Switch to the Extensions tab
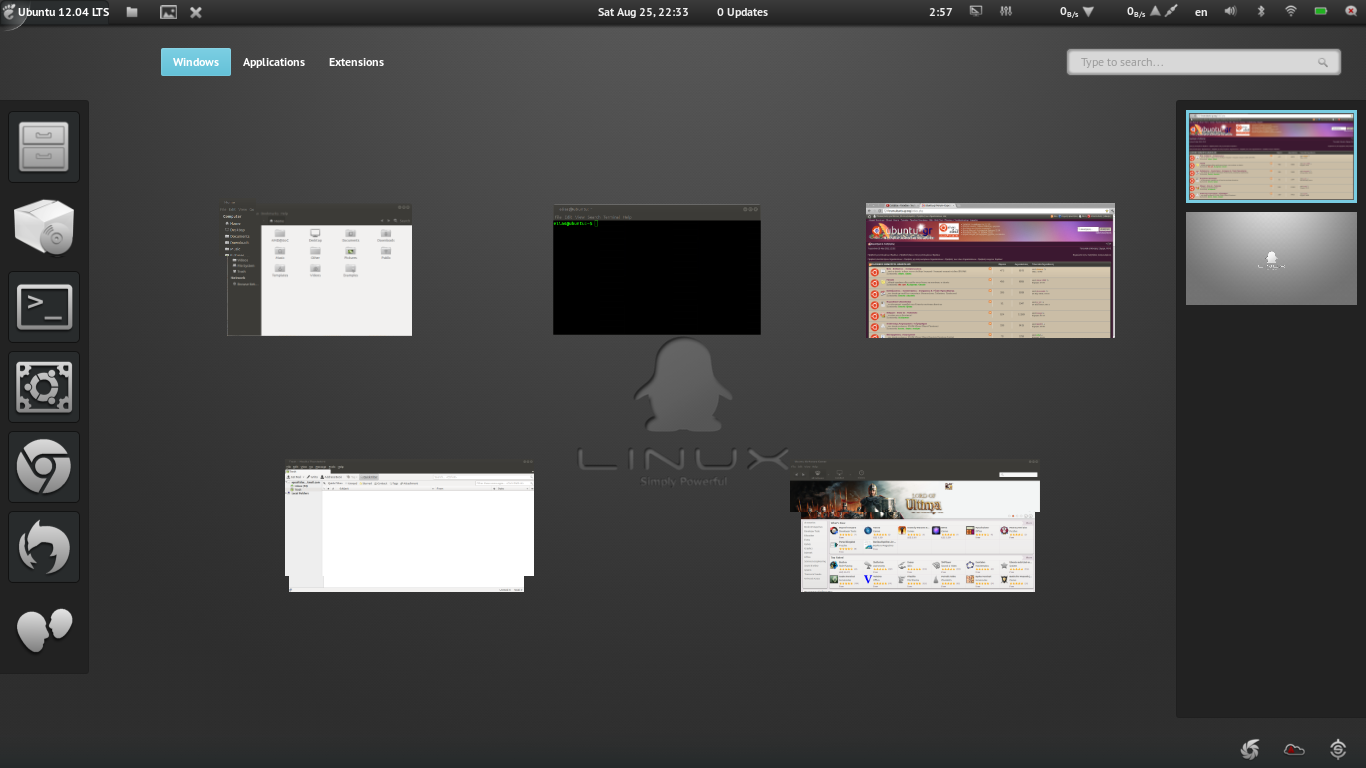 tap(356, 62)
